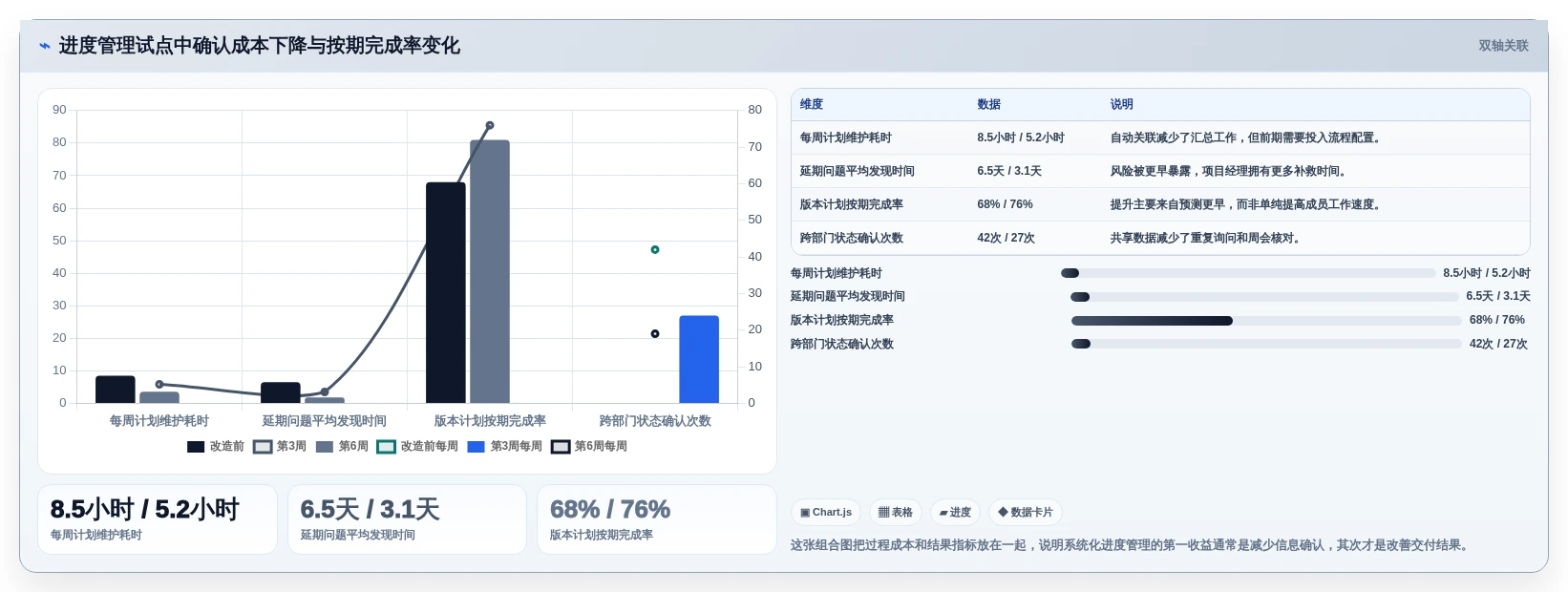Click the blue lightning icon beside the title

pos(44,46)
